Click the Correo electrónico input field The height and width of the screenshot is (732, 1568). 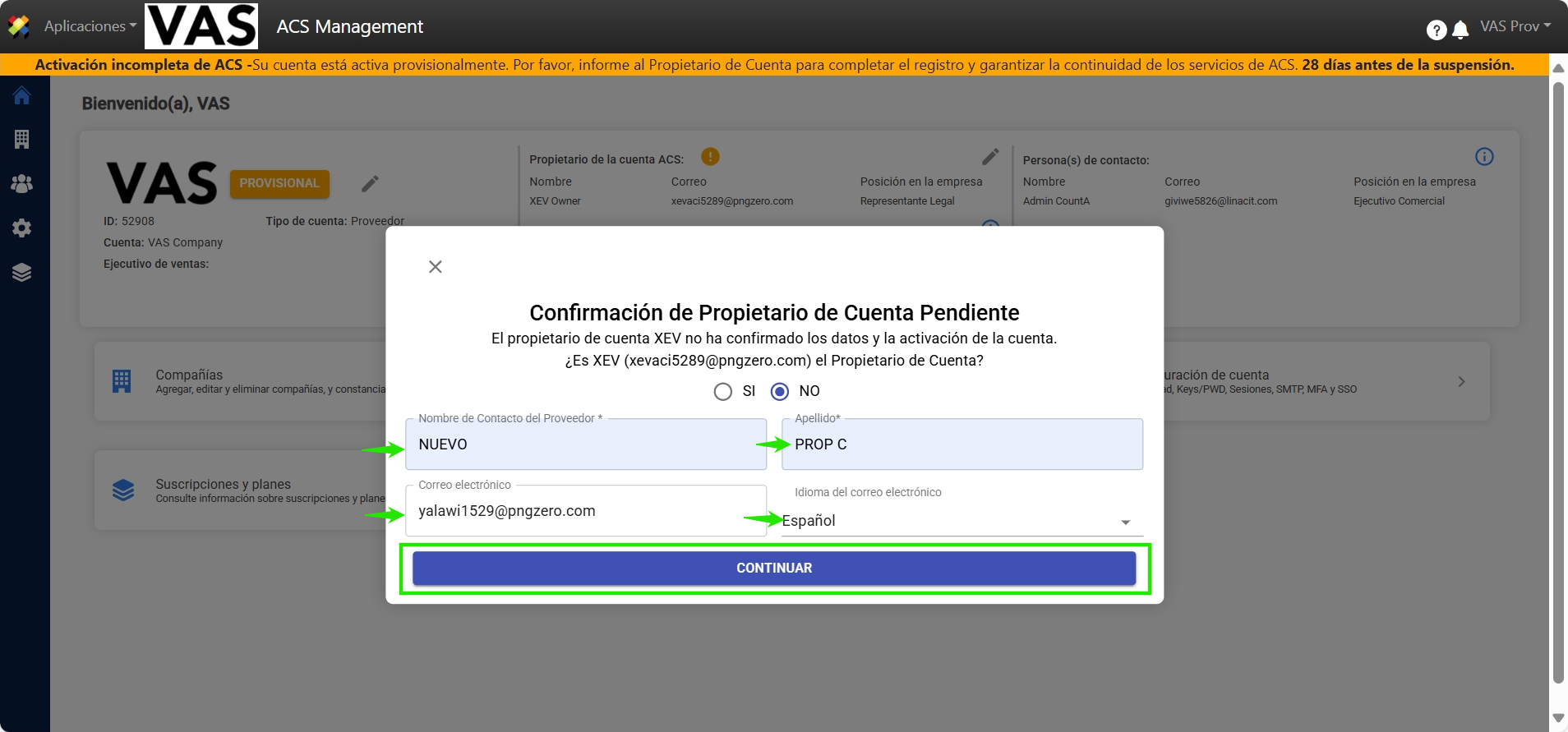pyautogui.click(x=585, y=512)
